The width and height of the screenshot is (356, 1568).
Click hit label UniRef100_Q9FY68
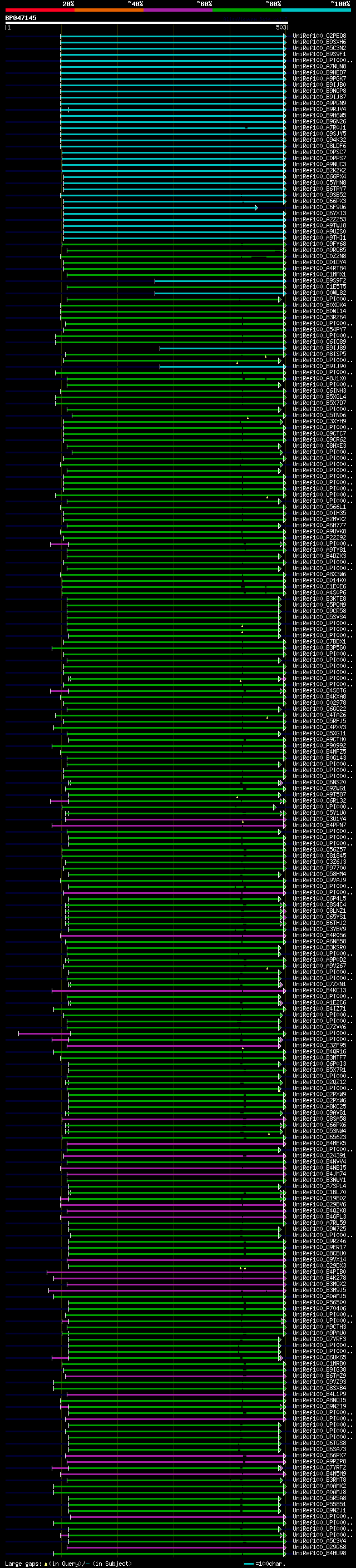pos(319,244)
